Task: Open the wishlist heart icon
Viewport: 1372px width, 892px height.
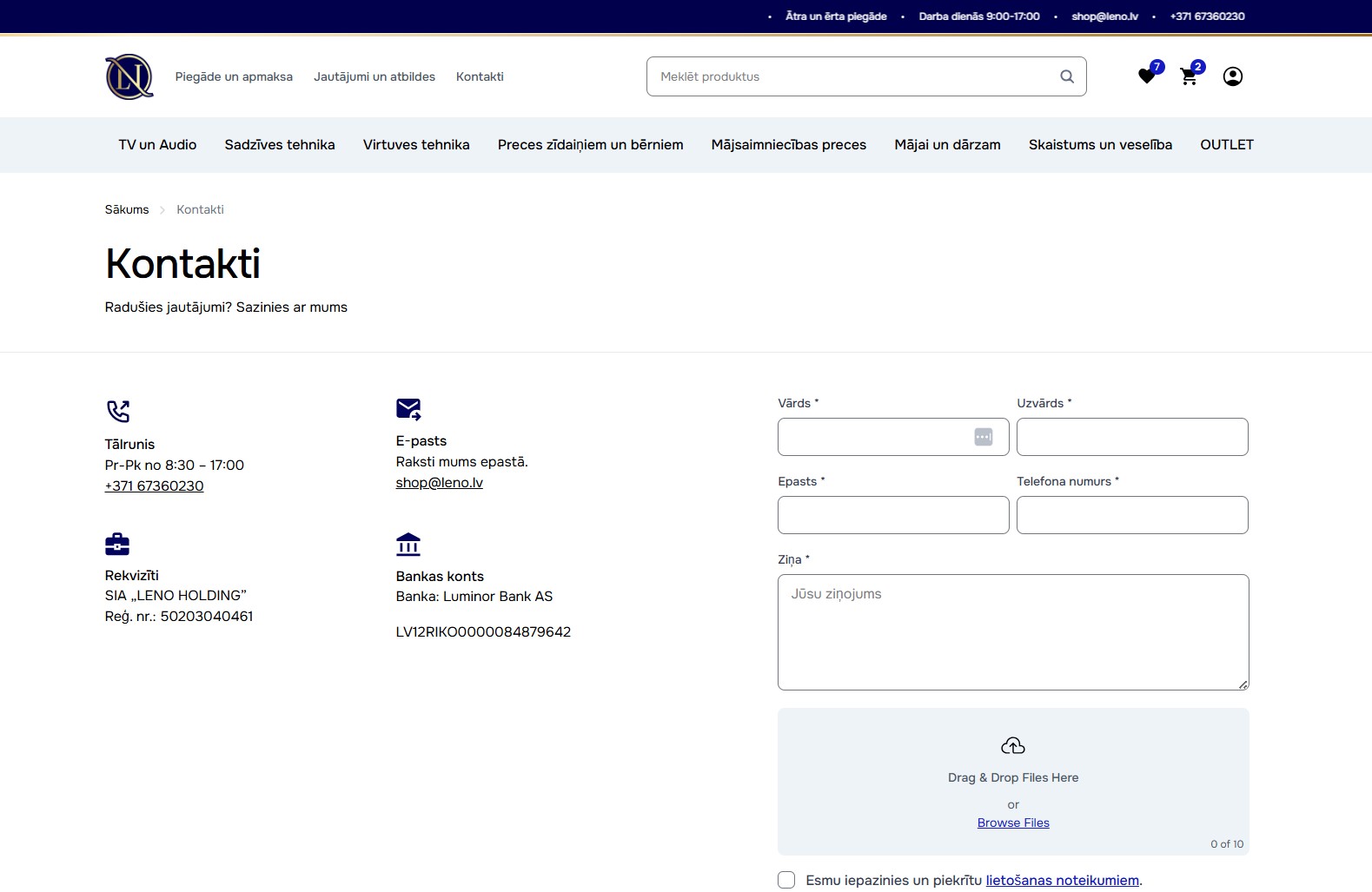Action: (1147, 76)
